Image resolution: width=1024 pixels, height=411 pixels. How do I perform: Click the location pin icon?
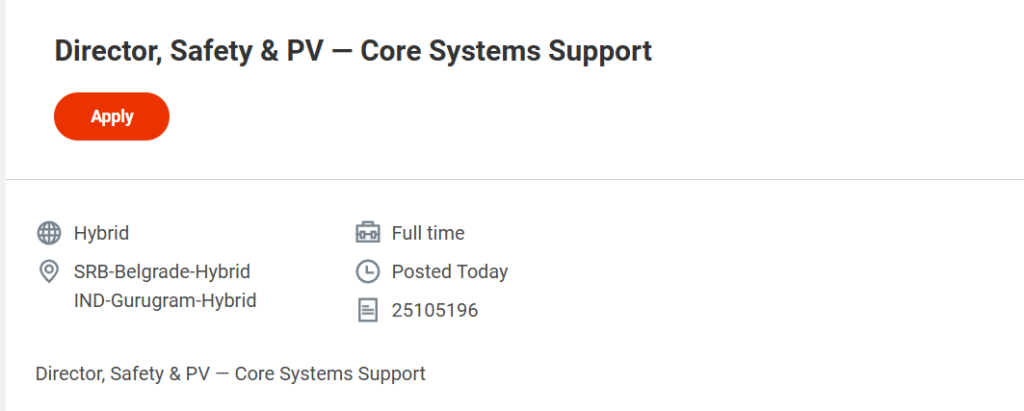click(48, 271)
